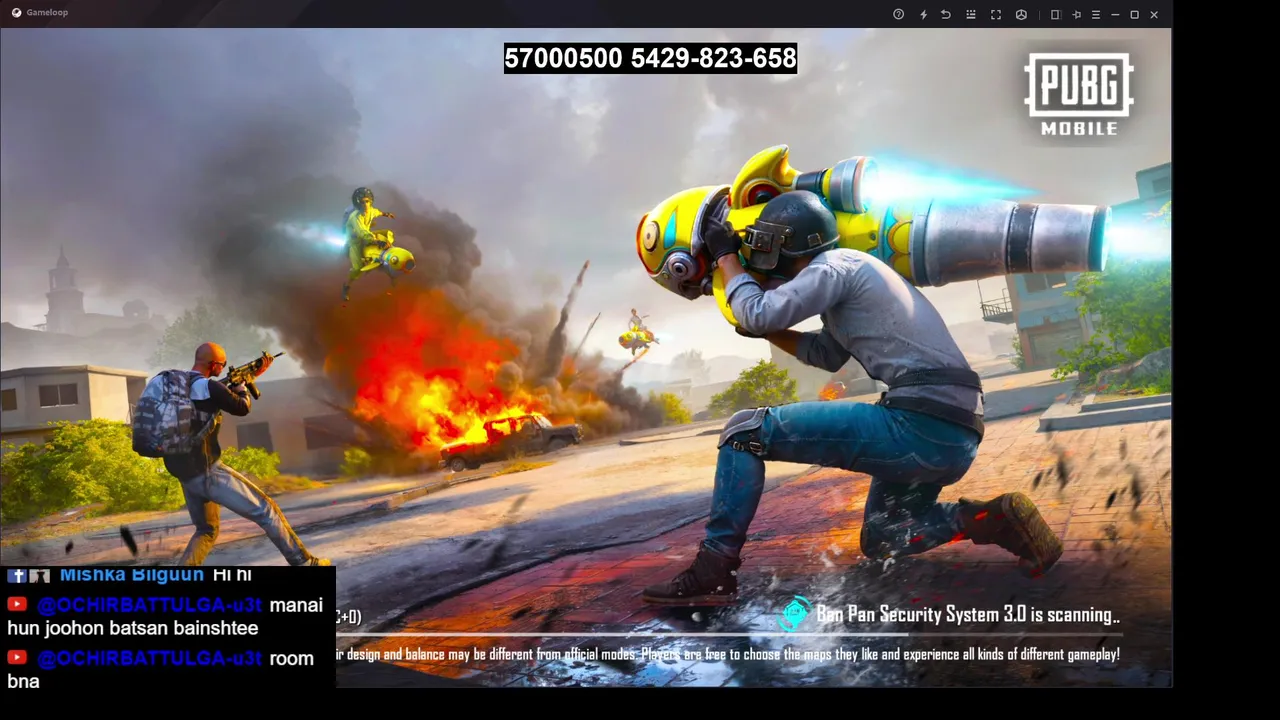This screenshot has height=720, width=1280.
Task: Toggle the side panel layout icon
Action: pos(1055,14)
